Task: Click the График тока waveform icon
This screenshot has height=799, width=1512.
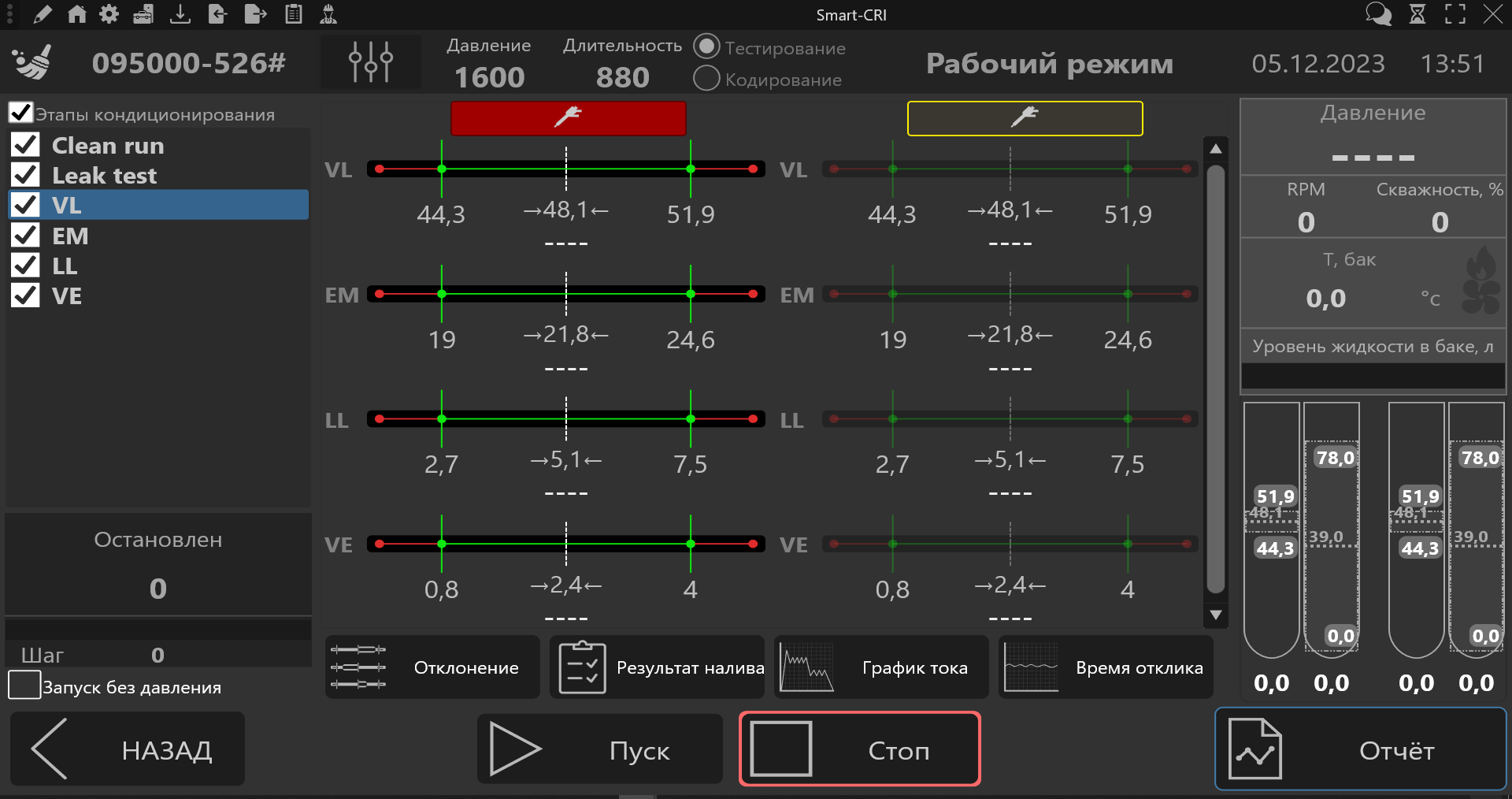Action: [x=806, y=667]
